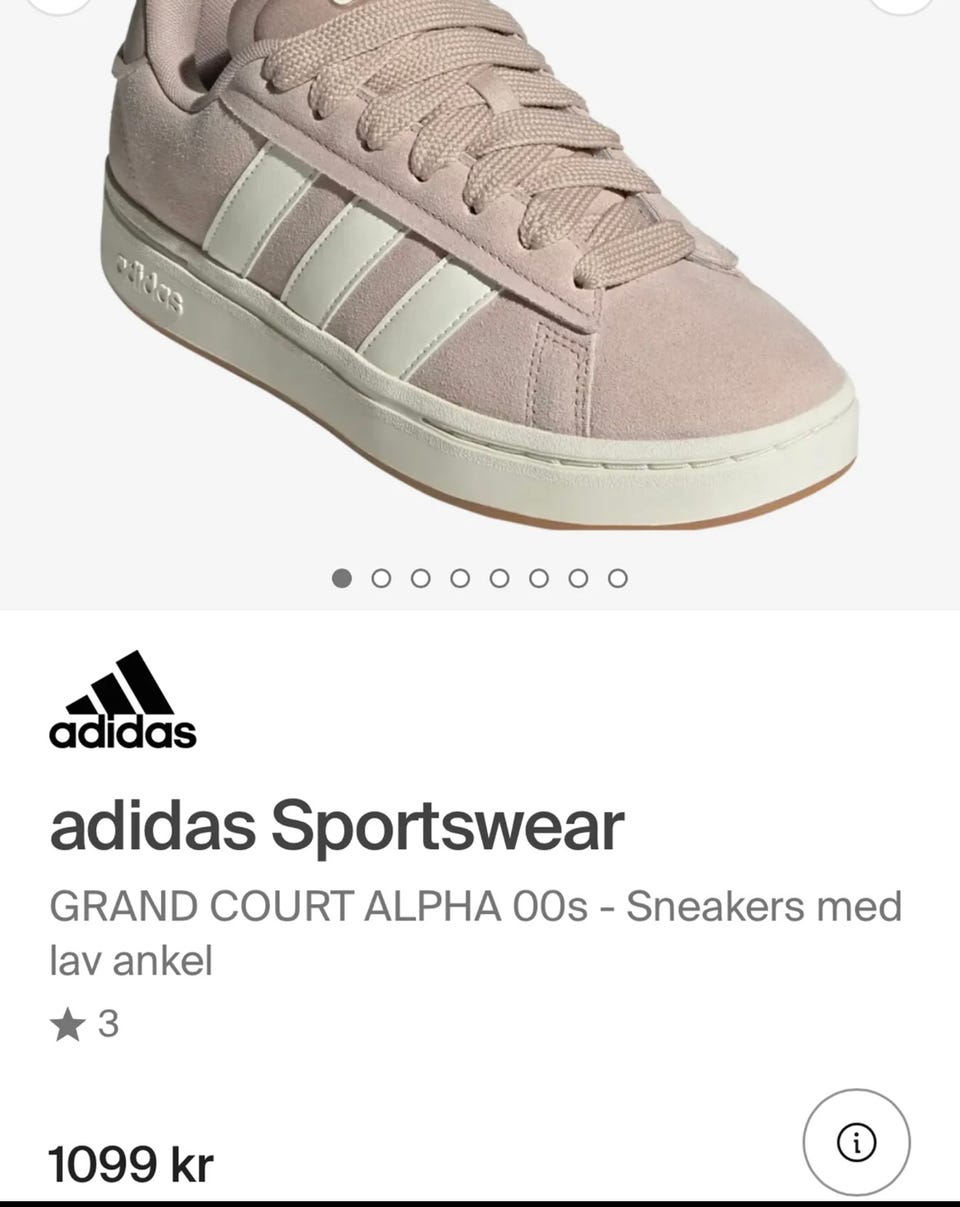
Task: Show the sixth carousel image via its dot
Action: pyautogui.click(x=539, y=578)
